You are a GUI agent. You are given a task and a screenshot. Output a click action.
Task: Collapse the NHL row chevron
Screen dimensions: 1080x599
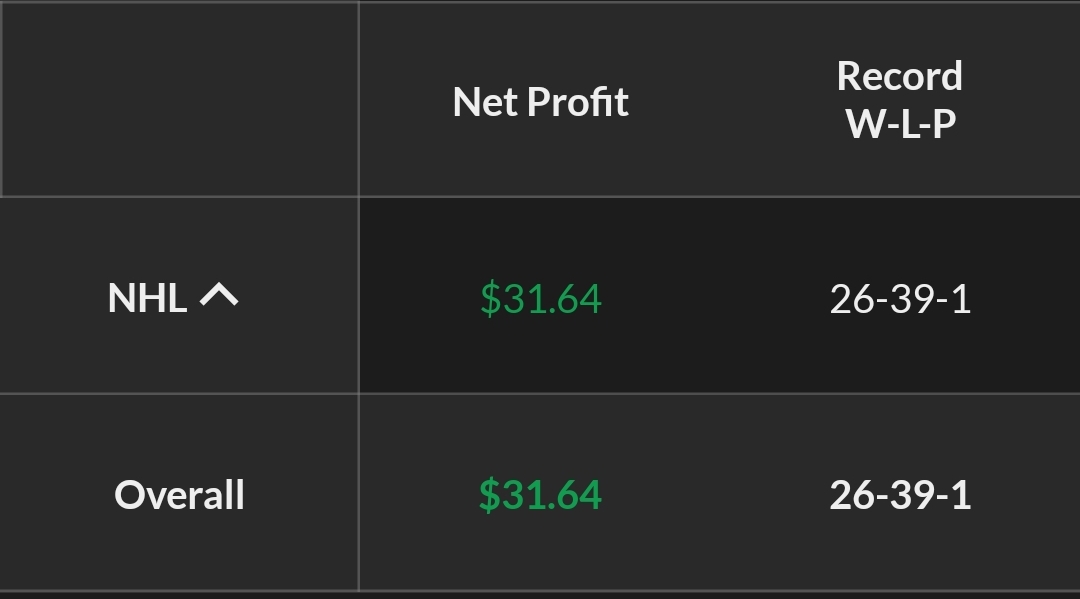(x=219, y=296)
